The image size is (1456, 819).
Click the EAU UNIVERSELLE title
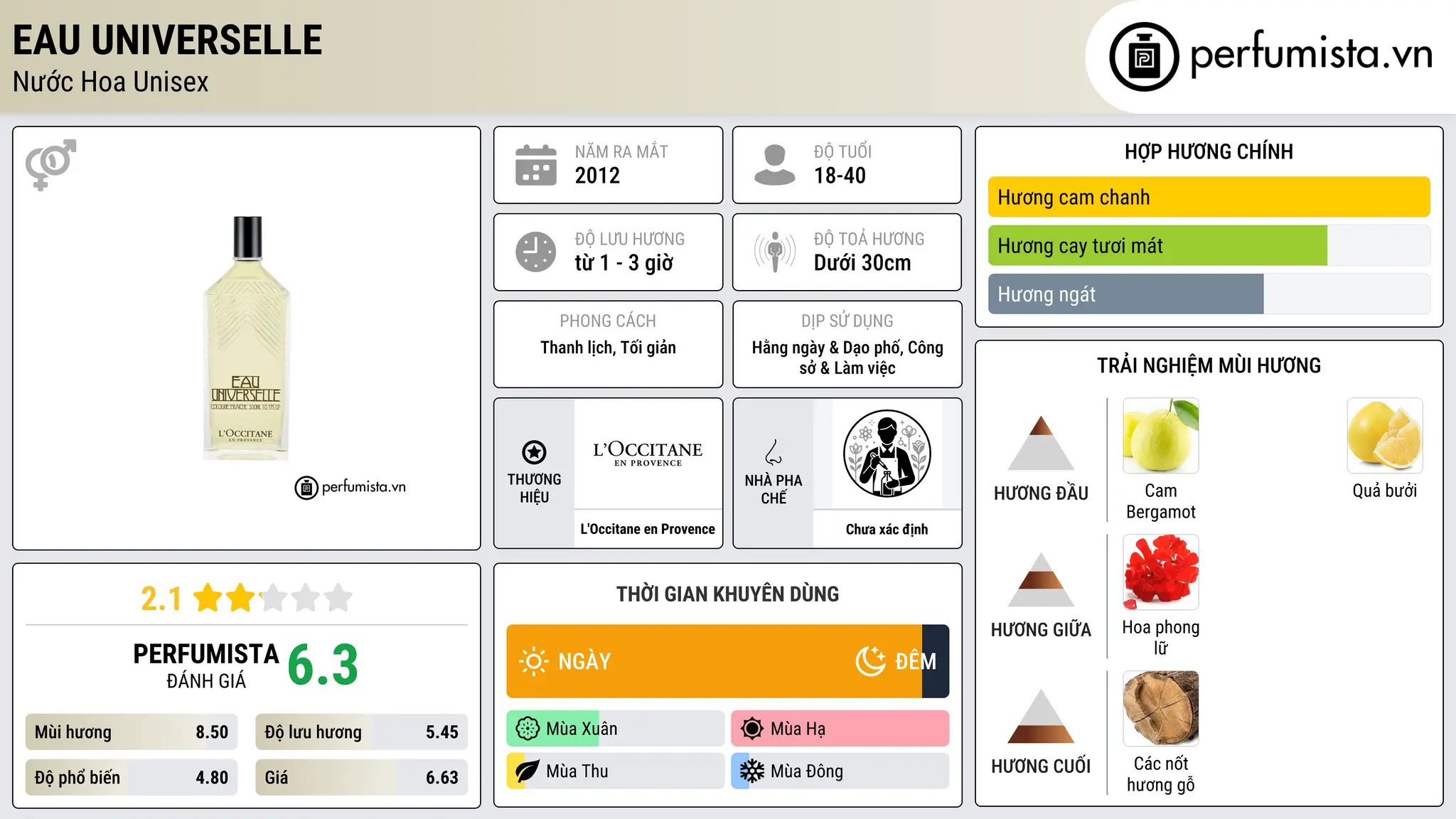click(168, 40)
